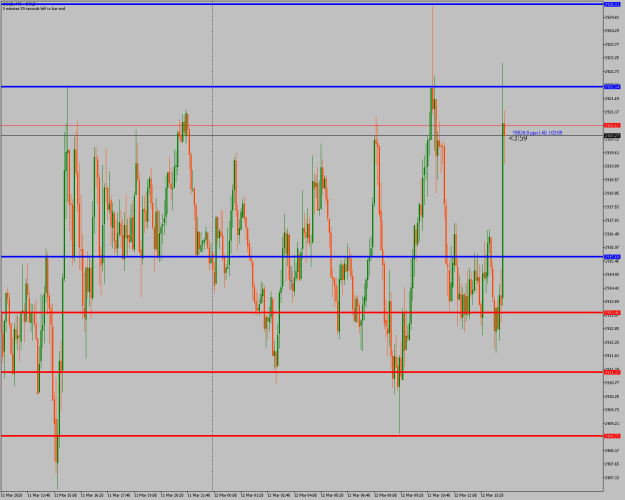Viewport: 625px width, 500px height.
Task: Click the 2923.77 price scale value
Action: 612,44
